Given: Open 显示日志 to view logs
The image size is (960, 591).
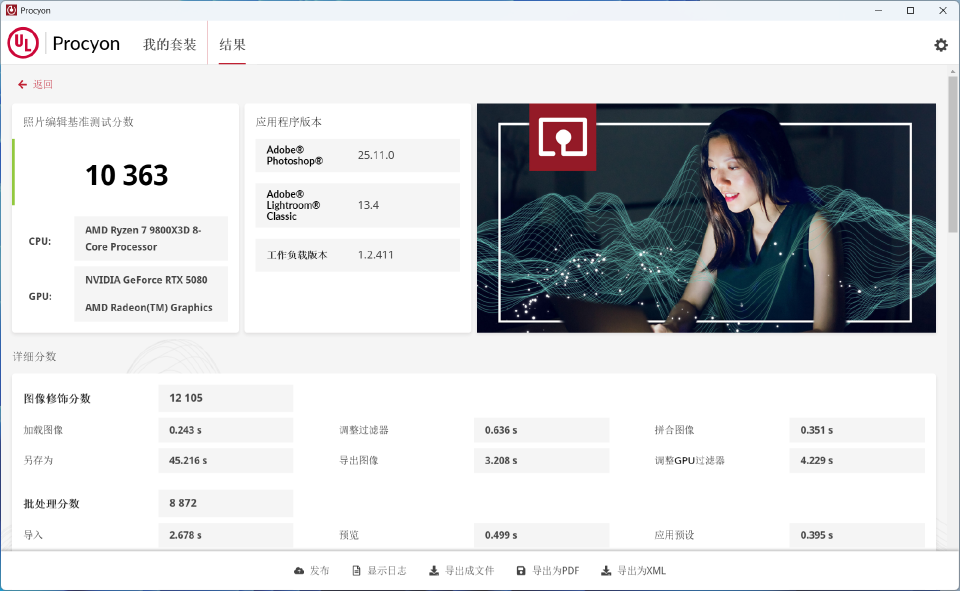Looking at the screenshot, I should coord(387,571).
